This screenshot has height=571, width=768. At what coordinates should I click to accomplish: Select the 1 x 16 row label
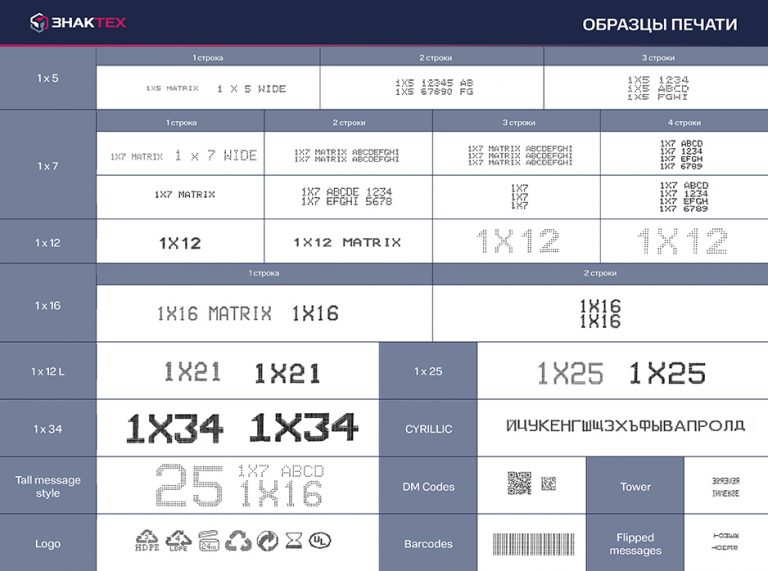click(x=48, y=306)
